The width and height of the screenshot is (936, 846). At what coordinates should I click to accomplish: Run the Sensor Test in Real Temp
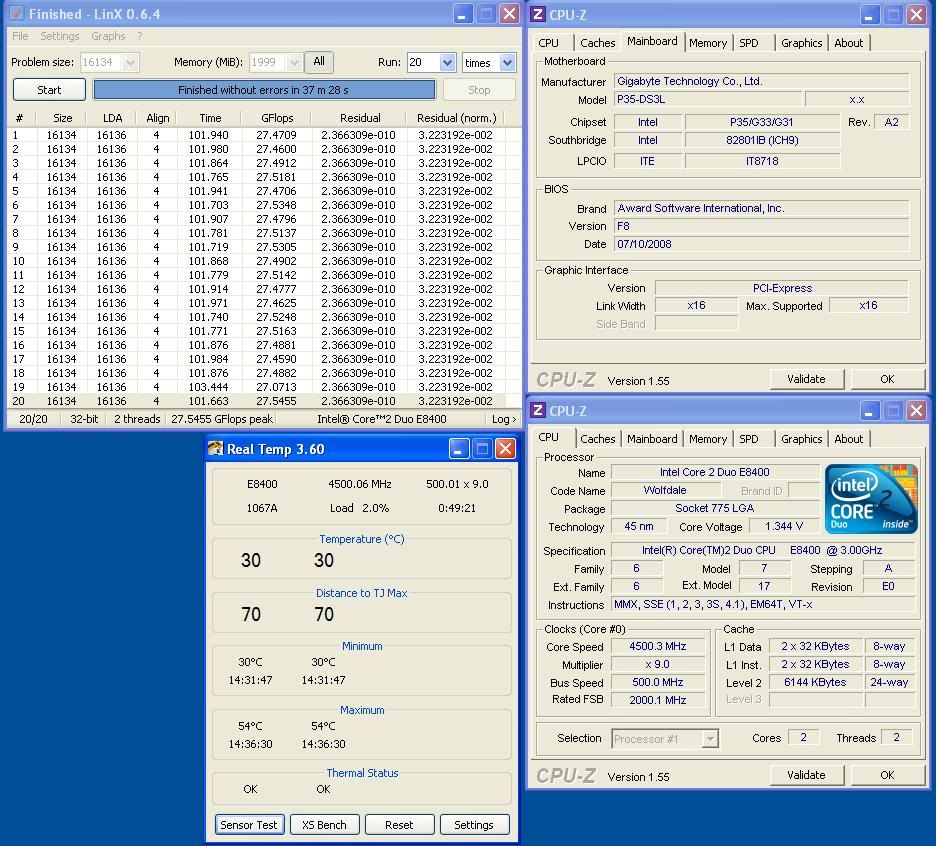(249, 825)
